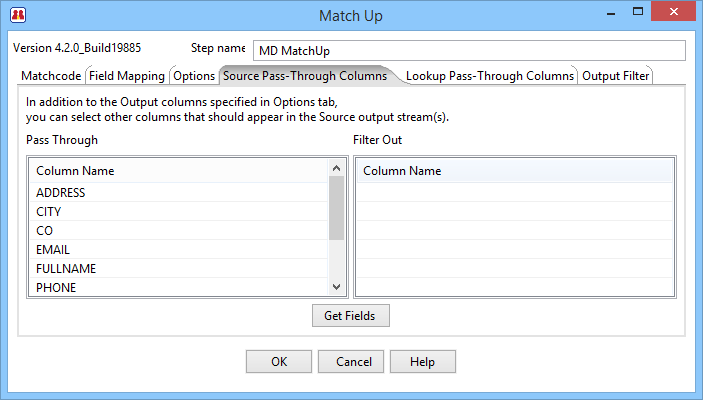Switch to the Output Filter tab
The height and width of the screenshot is (400, 703).
(x=616, y=76)
